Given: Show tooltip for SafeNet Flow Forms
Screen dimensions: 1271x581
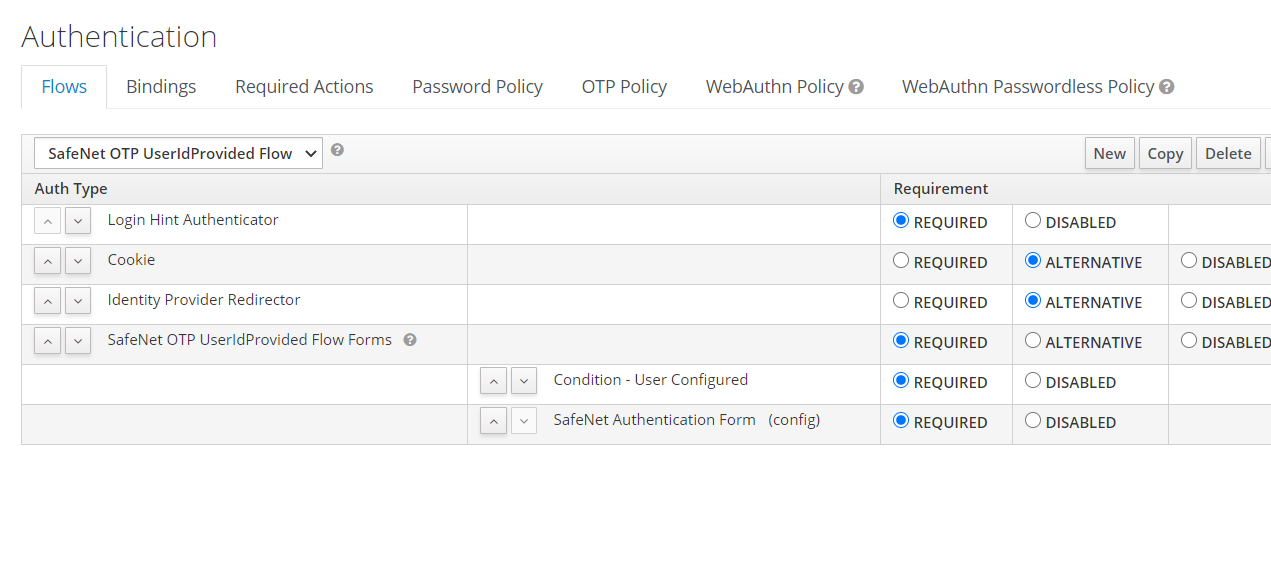Looking at the screenshot, I should tap(410, 340).
